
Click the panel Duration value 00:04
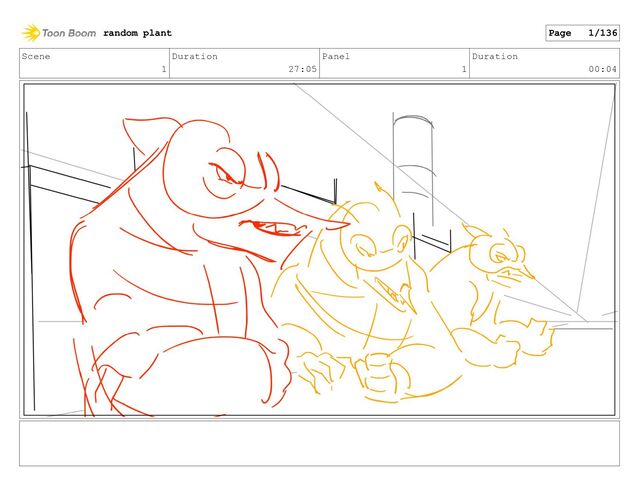(x=602, y=69)
